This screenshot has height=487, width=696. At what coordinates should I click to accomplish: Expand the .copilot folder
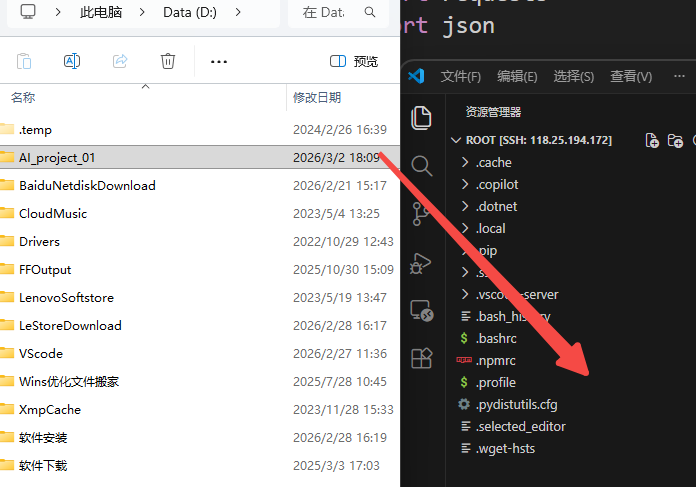[497, 184]
